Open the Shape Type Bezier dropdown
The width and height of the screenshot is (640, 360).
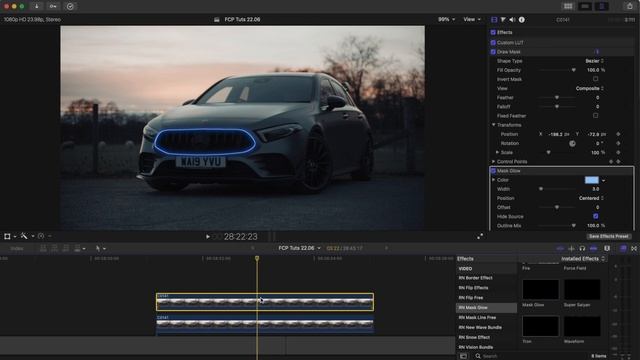594,61
